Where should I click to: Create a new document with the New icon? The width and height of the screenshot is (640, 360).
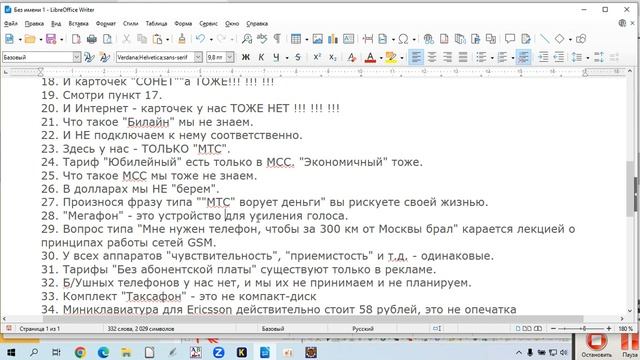pos(9,39)
